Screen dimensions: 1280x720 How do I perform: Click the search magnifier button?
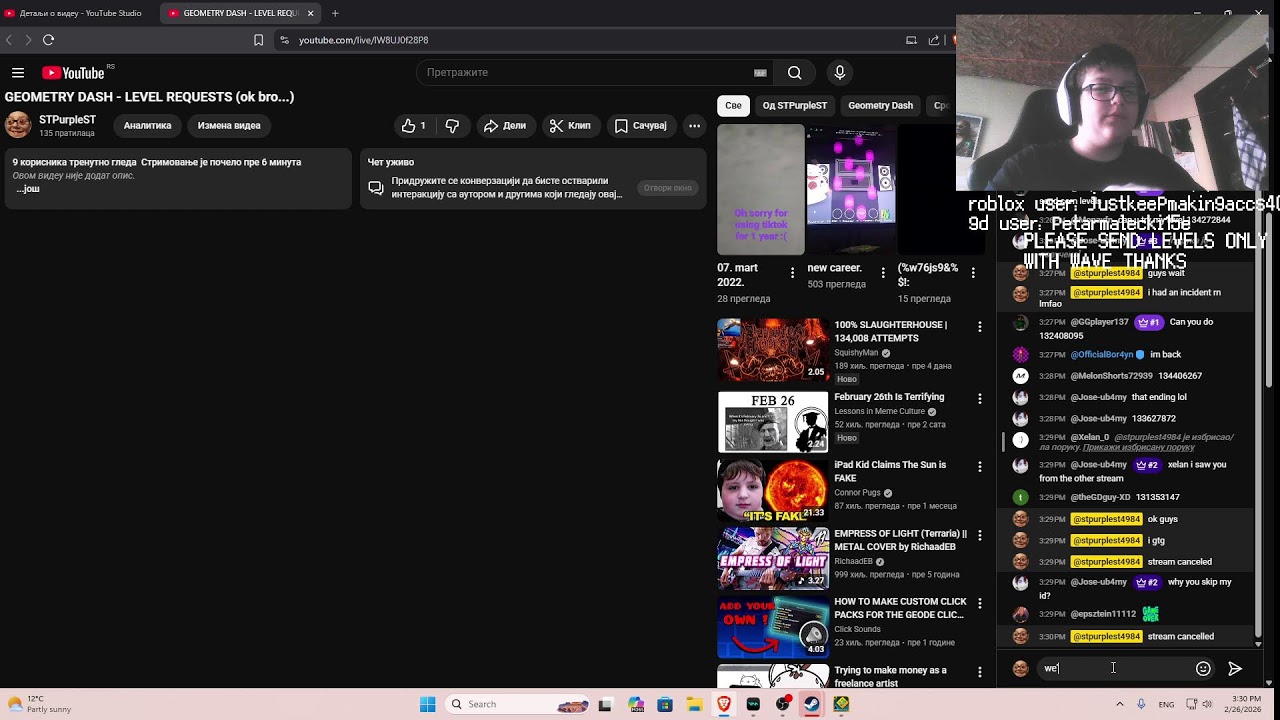pyautogui.click(x=794, y=72)
